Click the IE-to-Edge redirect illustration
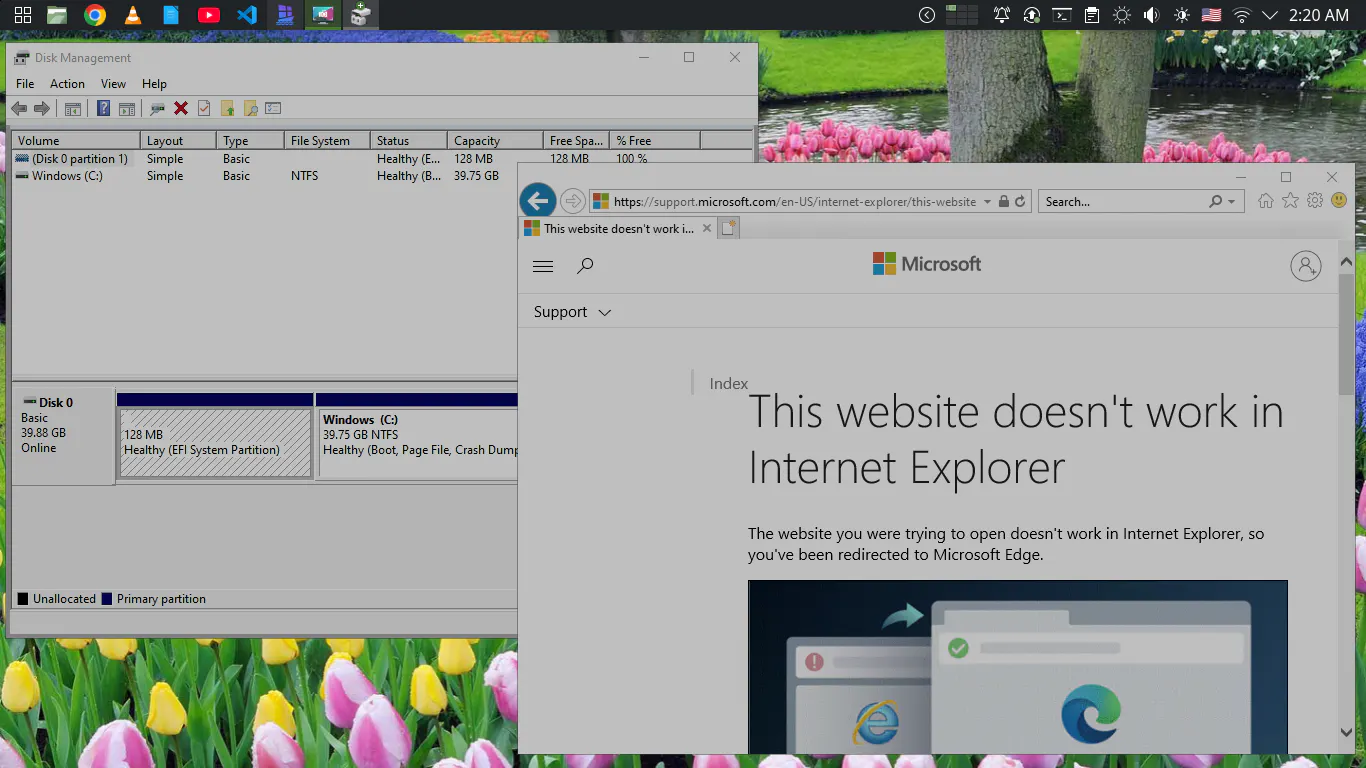The image size is (1366, 768). (1018, 667)
